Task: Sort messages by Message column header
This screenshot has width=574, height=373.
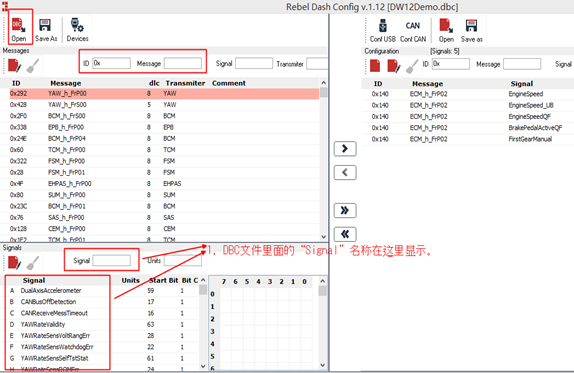Action: click(x=66, y=83)
